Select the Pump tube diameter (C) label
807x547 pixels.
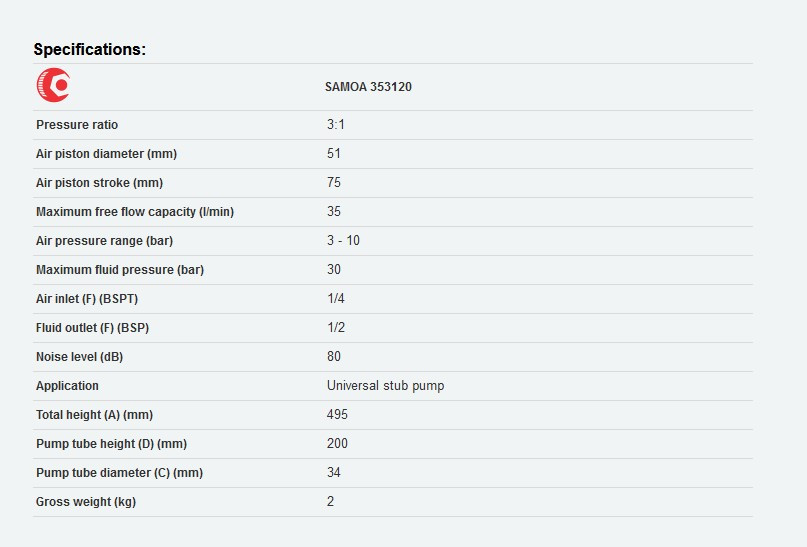pyautogui.click(x=119, y=473)
